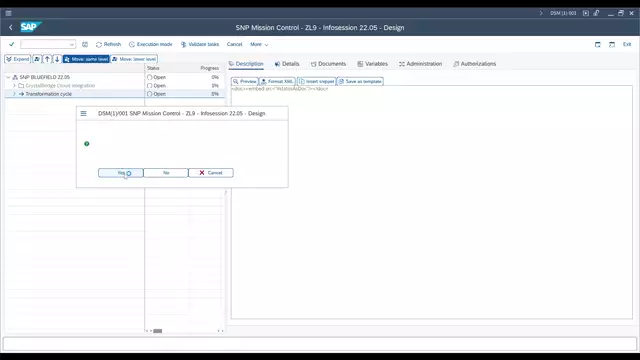Click the icon button right of Expand
The width and height of the screenshot is (640, 360).
point(37,59)
